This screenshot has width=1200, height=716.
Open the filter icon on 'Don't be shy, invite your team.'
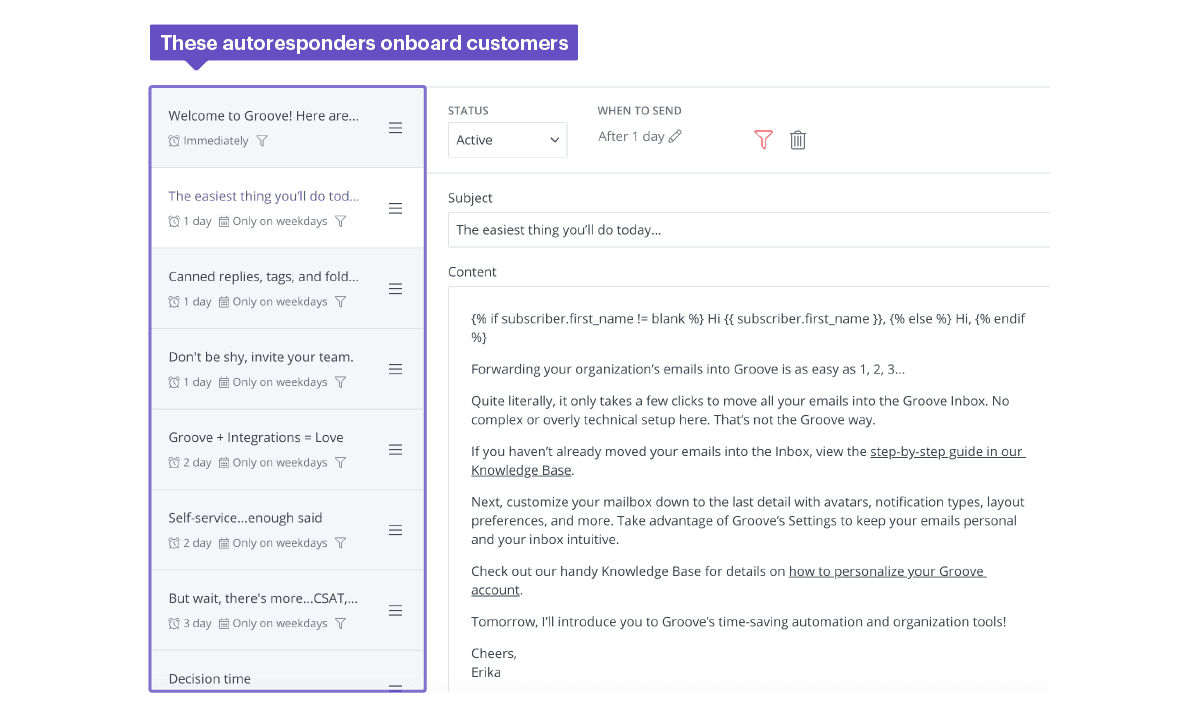coord(340,382)
